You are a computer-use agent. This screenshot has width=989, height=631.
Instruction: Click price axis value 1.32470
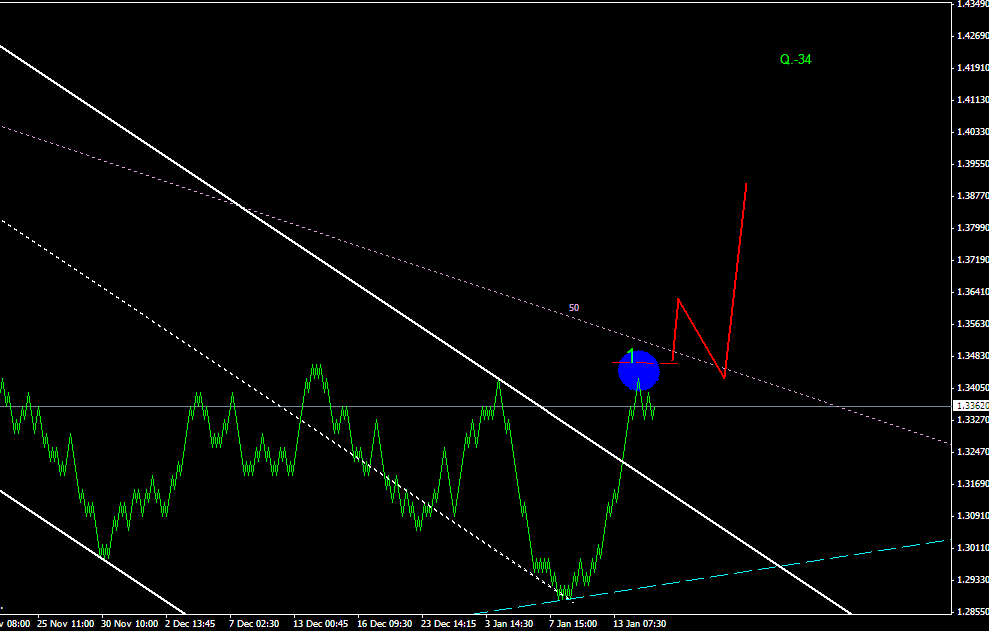[x=972, y=452]
